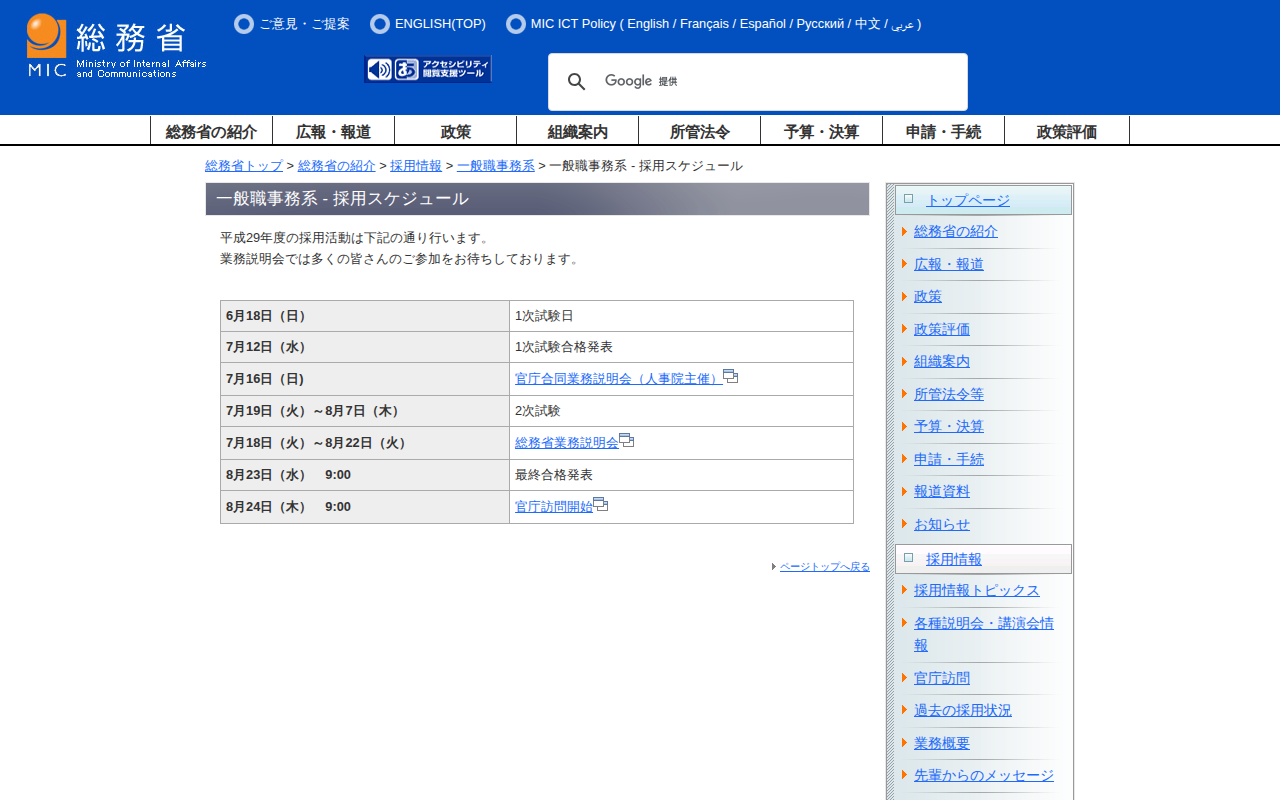Open the 政策 navigation menu

click(455, 131)
